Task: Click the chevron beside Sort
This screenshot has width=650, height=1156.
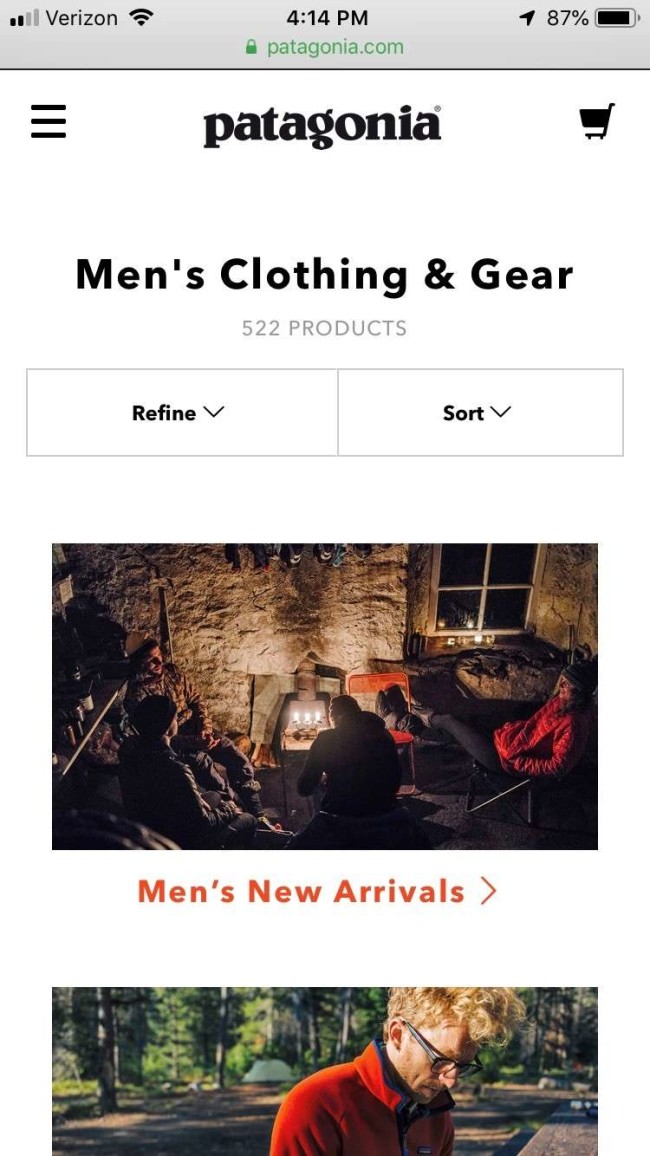Action: (500, 413)
